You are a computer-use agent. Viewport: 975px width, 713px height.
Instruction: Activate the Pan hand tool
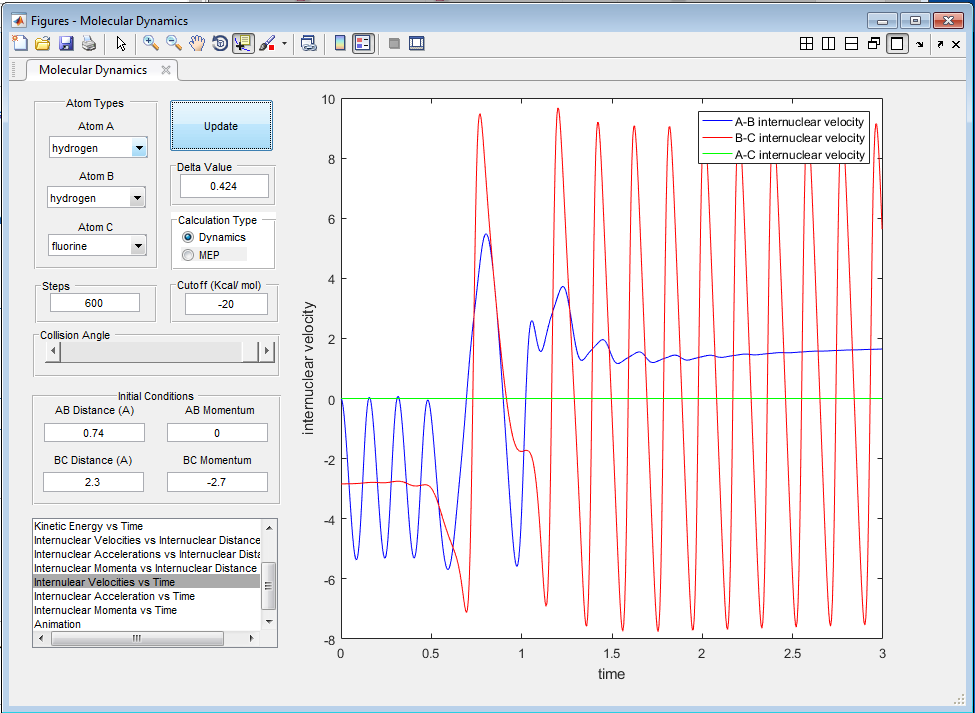pos(197,43)
